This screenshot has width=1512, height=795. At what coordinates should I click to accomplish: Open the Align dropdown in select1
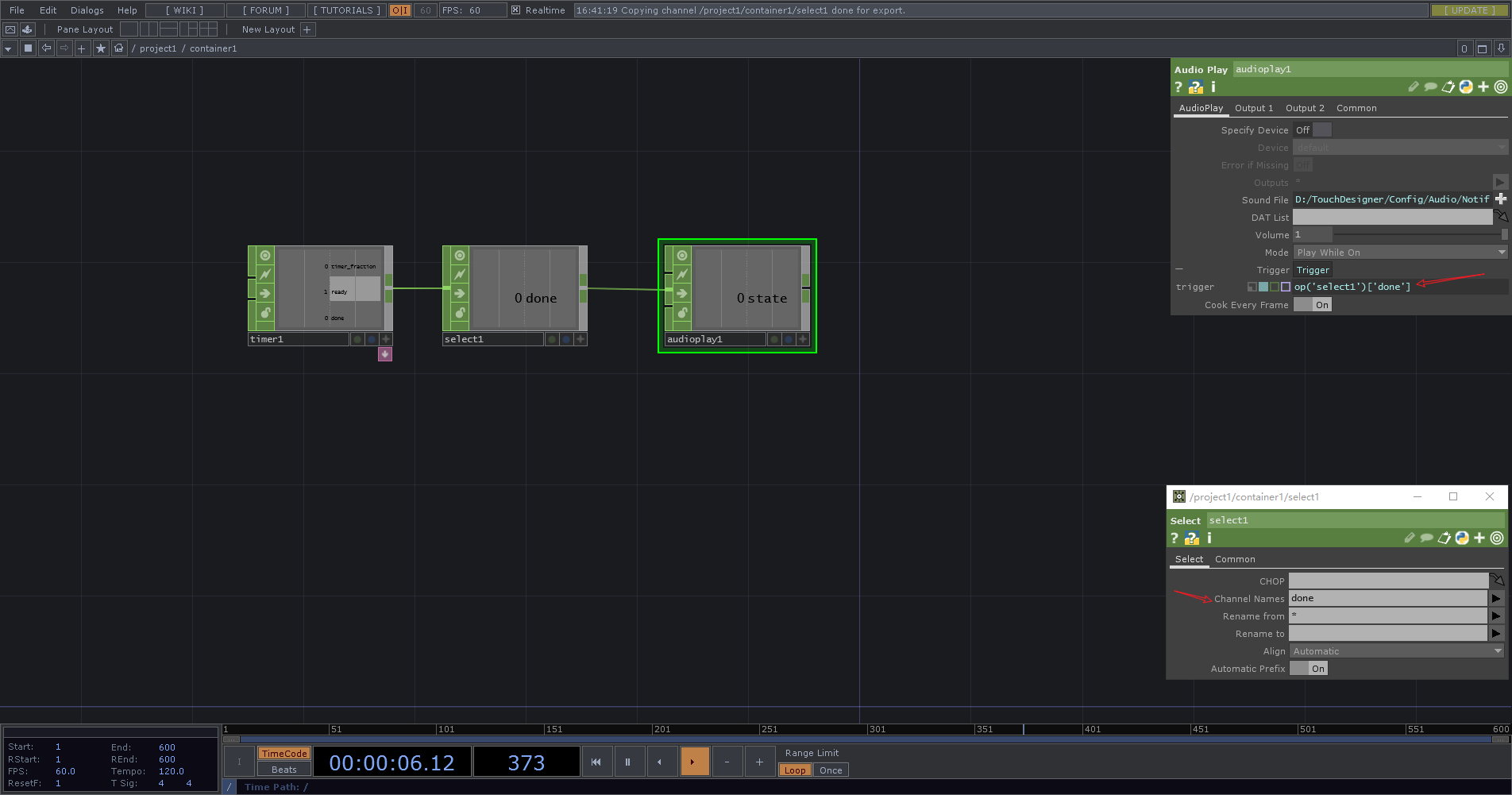[x=1396, y=650]
